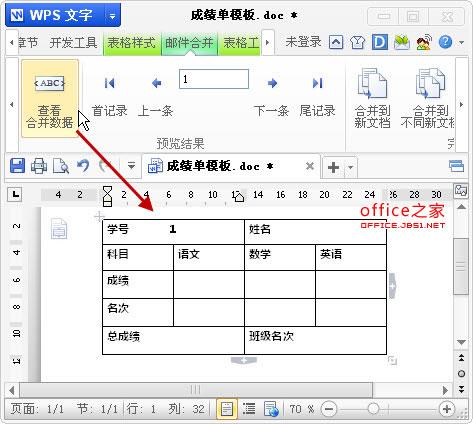This screenshot has width=473, height=424.
Task: Switch to the 开发工具 ribbon tab
Action: click(x=73, y=43)
